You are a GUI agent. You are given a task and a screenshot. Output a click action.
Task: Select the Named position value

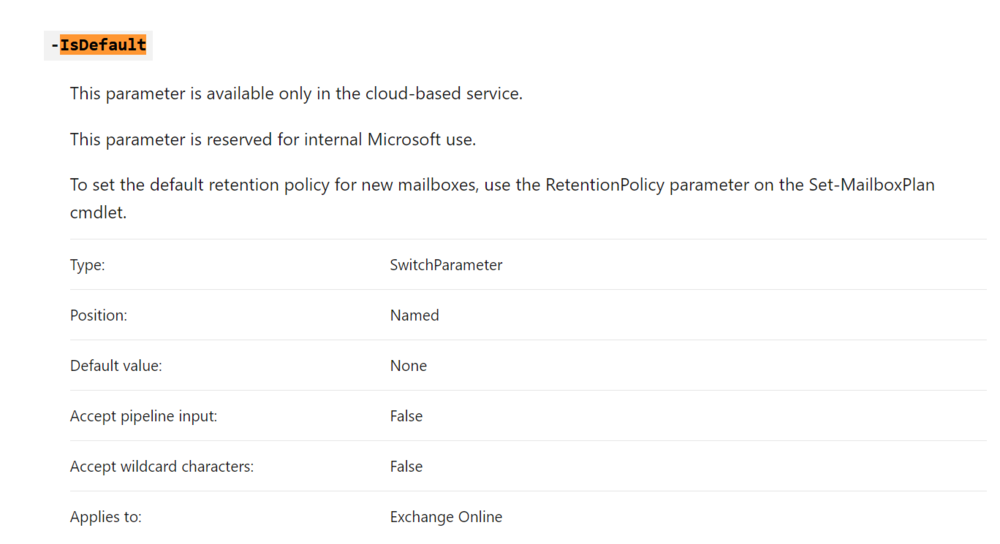[414, 315]
